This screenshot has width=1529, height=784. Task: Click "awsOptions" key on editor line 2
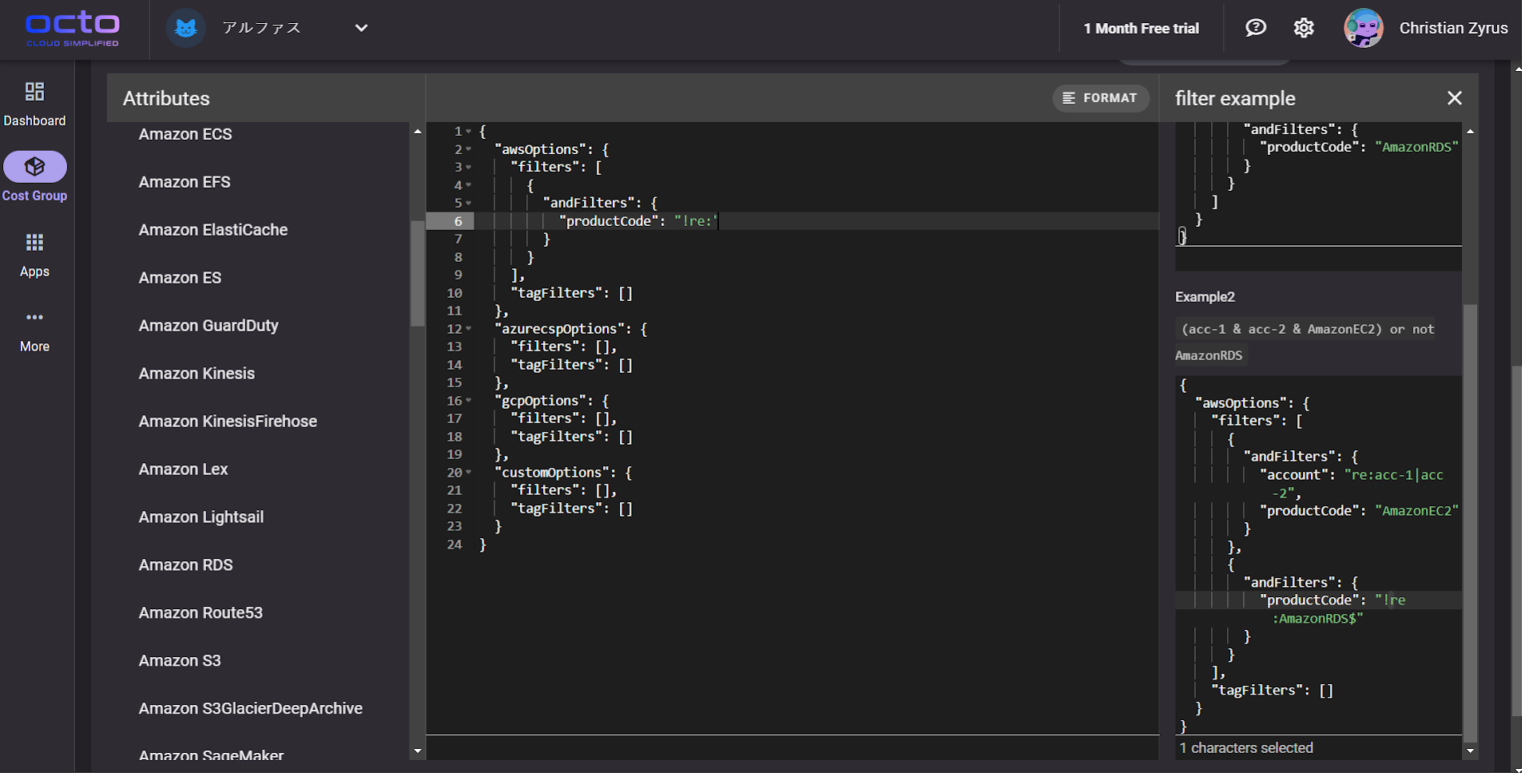coord(543,149)
